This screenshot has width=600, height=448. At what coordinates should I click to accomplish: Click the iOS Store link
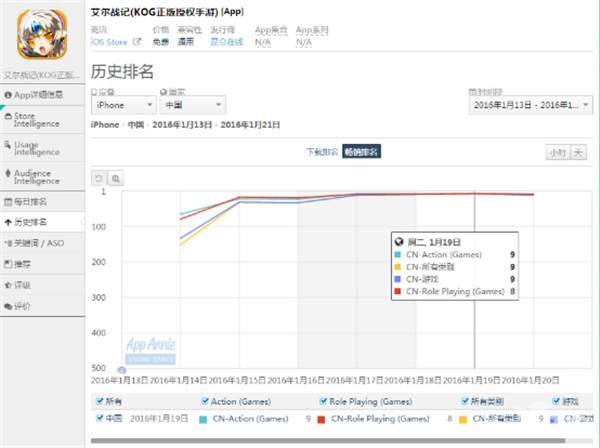point(109,42)
